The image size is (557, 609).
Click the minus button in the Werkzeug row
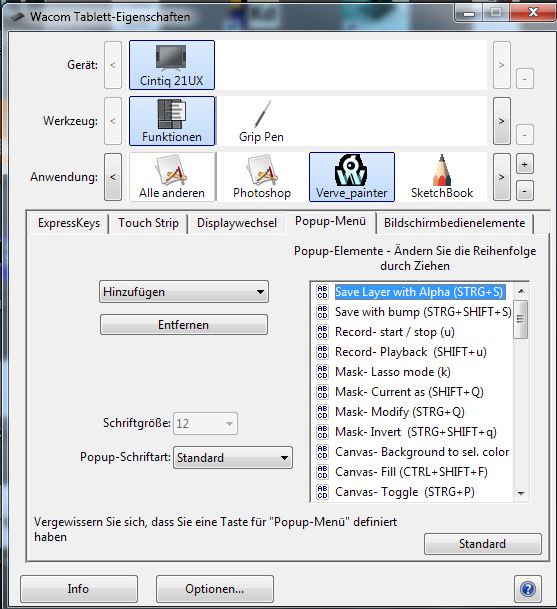(524, 135)
